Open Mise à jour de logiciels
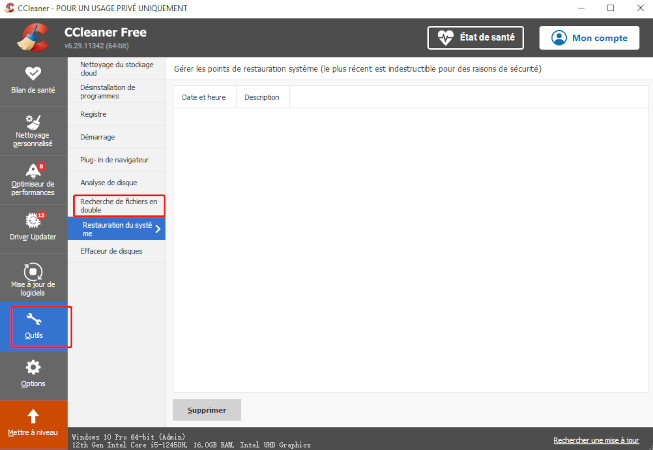Screen dimensions: 653x450 point(33,278)
